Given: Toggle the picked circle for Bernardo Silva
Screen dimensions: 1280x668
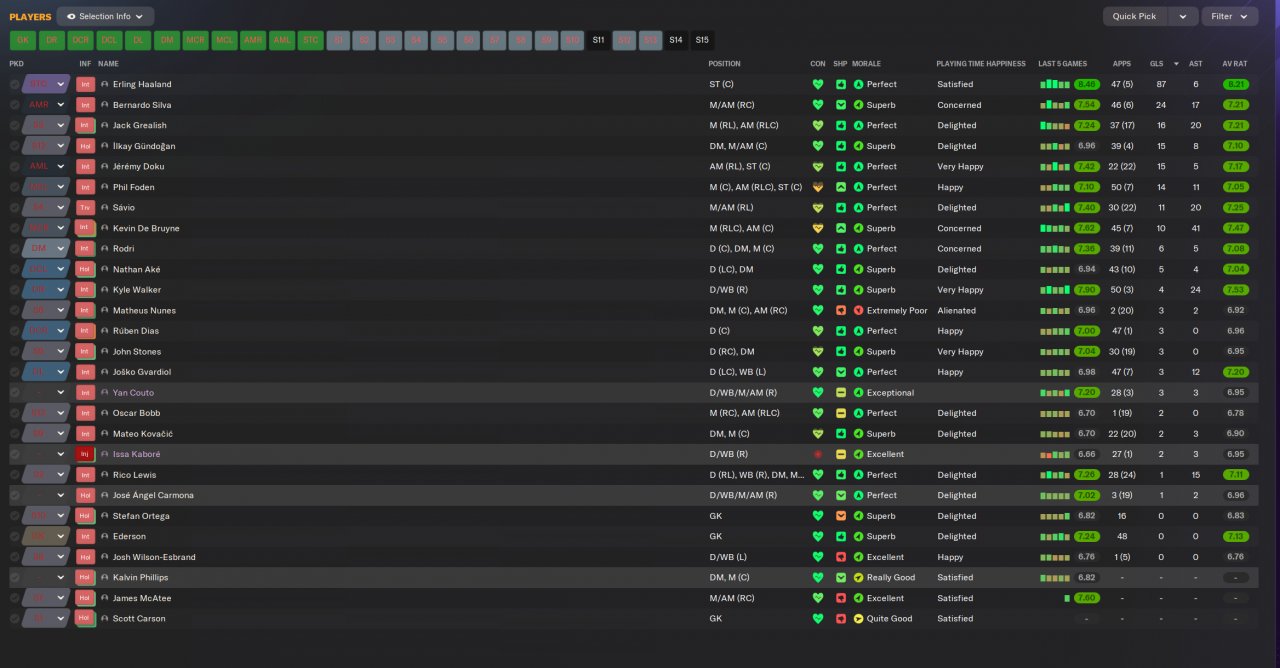Looking at the screenshot, I should coord(15,105).
